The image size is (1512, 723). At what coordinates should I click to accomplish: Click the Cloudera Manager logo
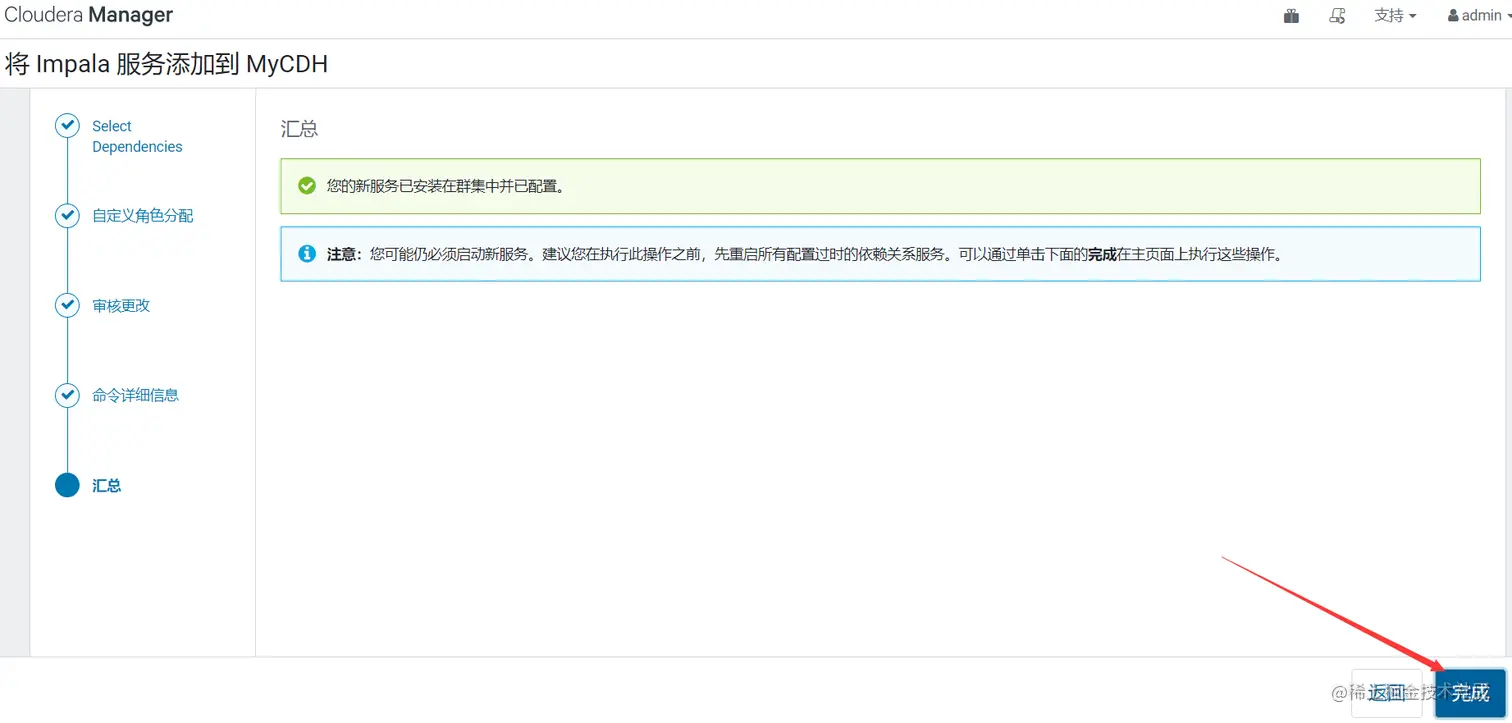click(x=88, y=14)
